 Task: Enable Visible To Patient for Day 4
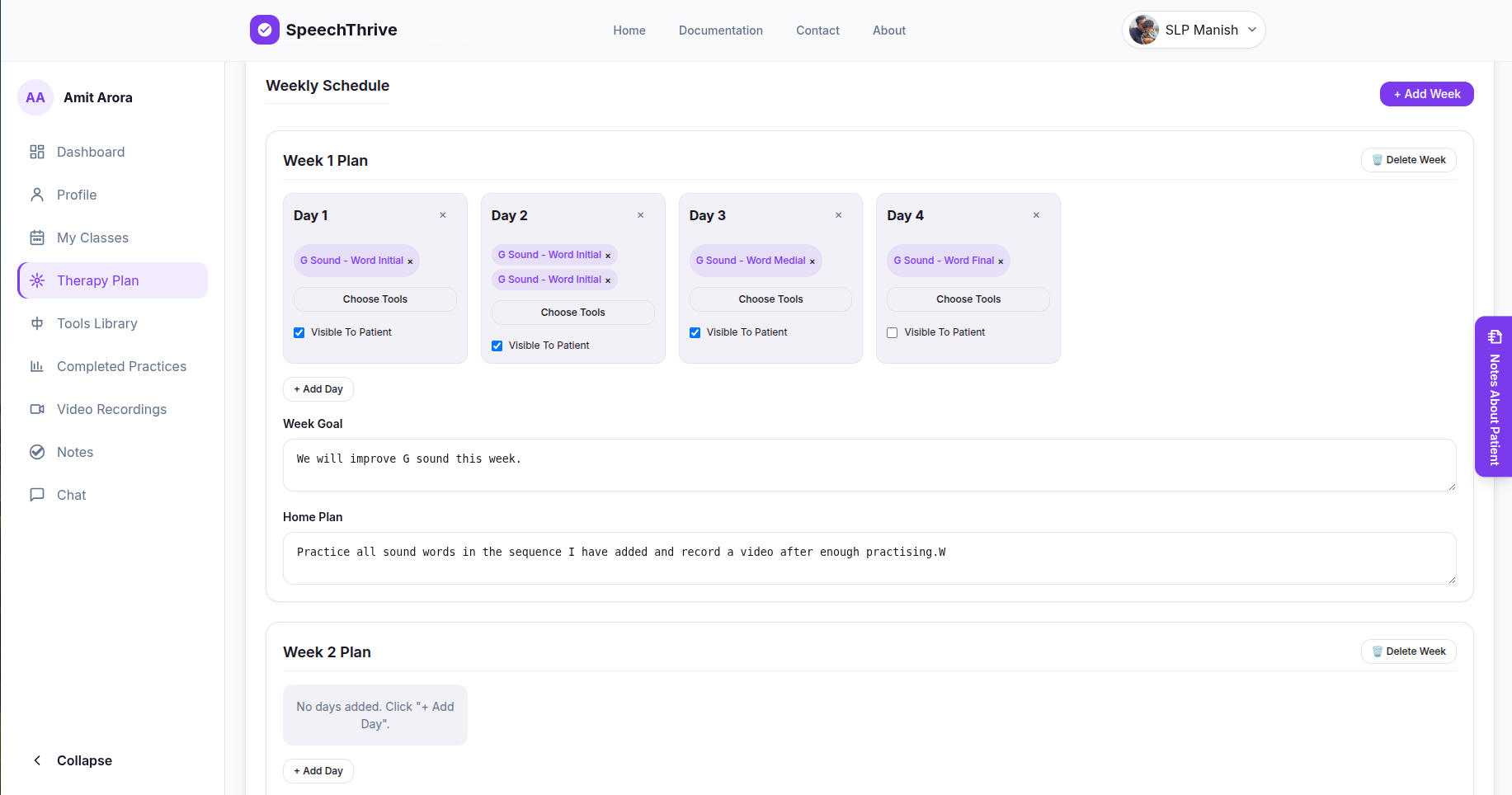tap(893, 332)
